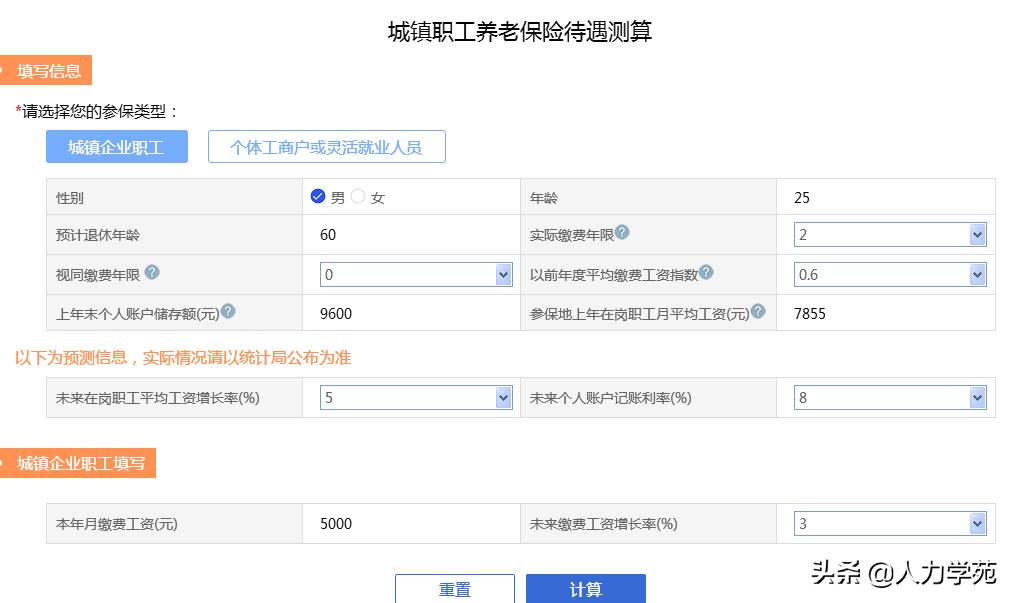
Task: Switch to 个体工商户或灵活就业人员 option
Action: [326, 145]
